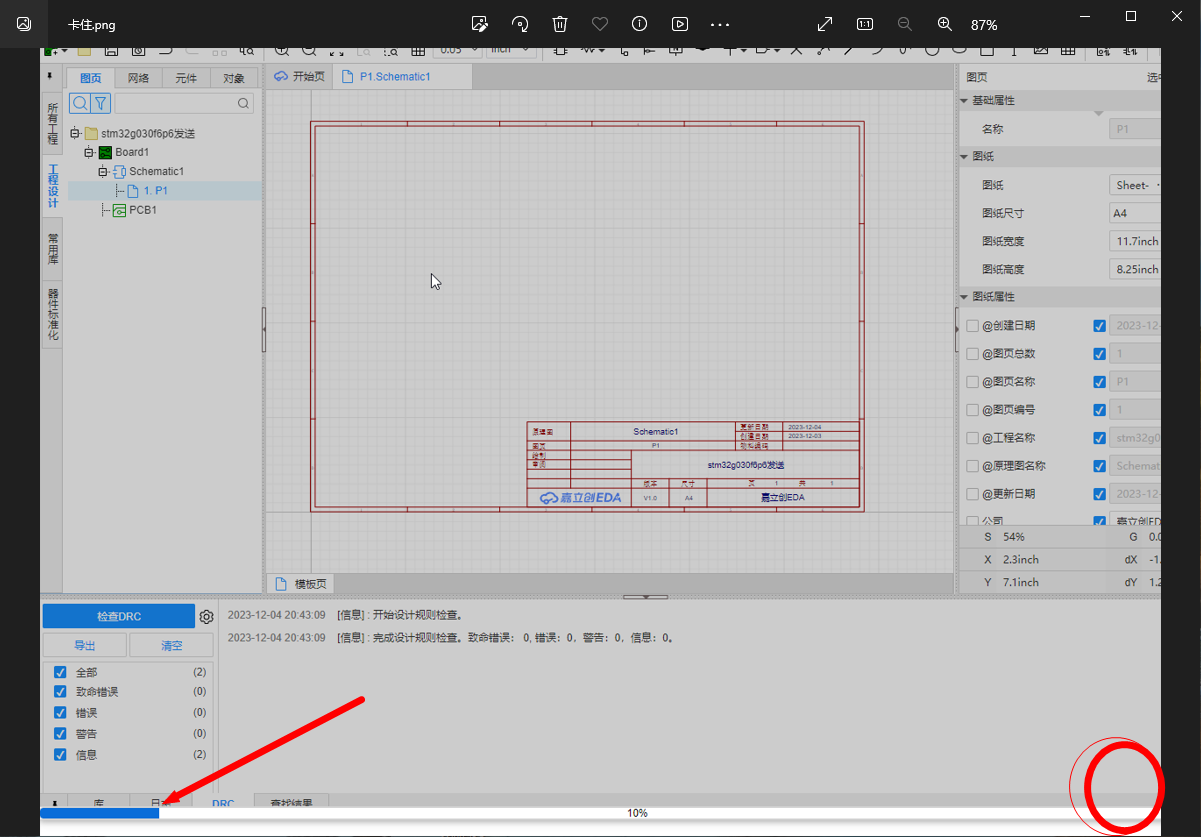Open the file info panel icon

640,24
